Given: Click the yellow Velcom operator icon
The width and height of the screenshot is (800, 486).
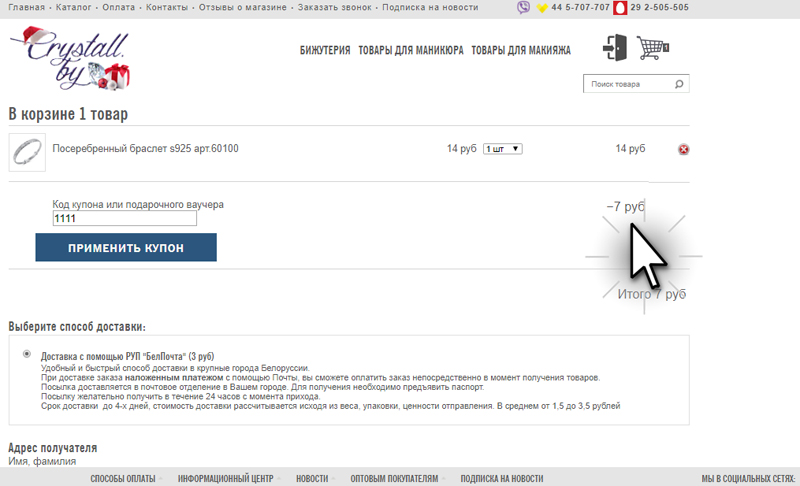Looking at the screenshot, I should (542, 8).
